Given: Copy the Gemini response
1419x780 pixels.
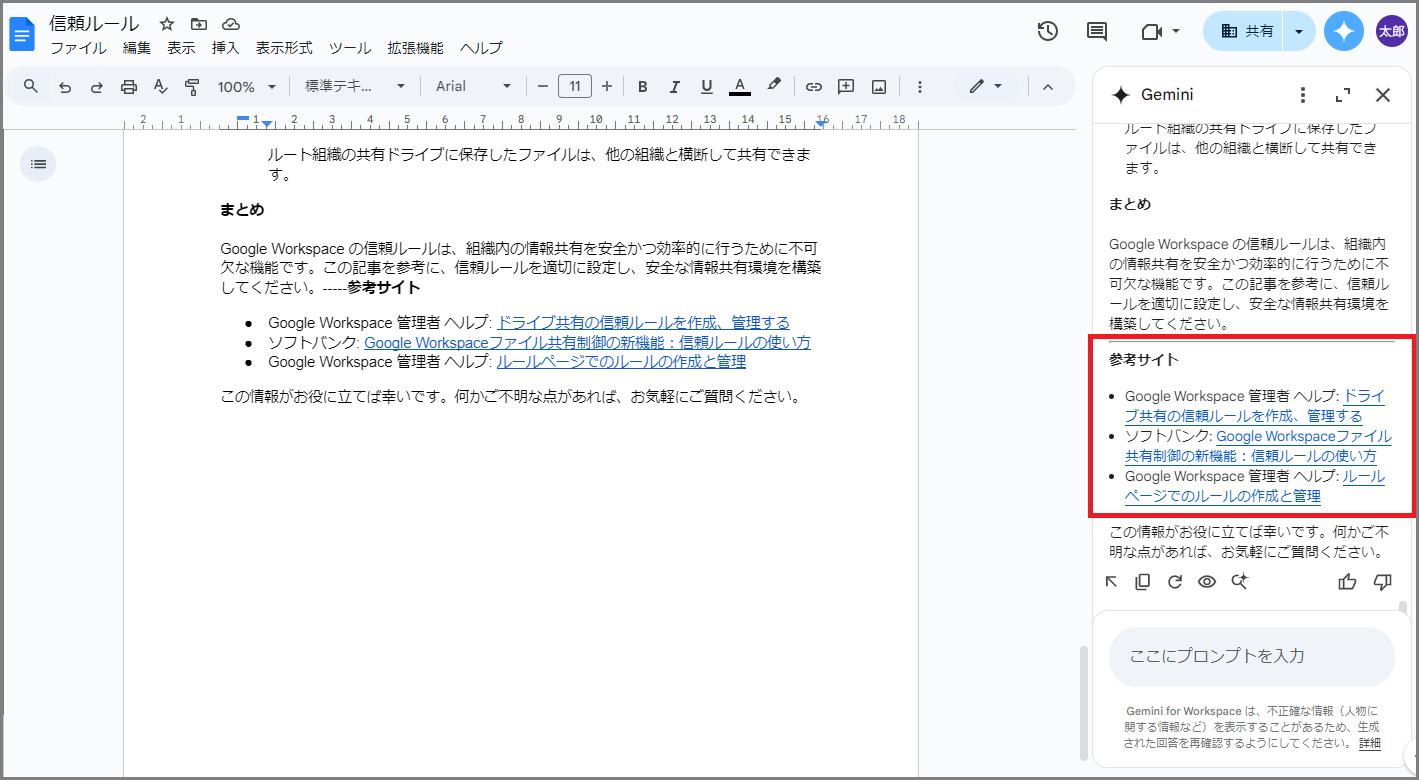Looking at the screenshot, I should coord(1143,581).
